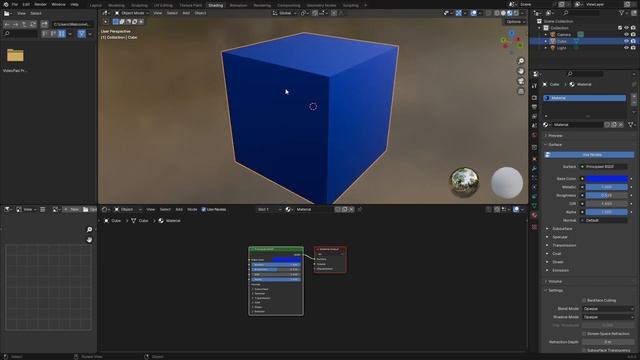Viewport: 640px width, 360px height.
Task: Switch to the Shading workspace tab
Action: click(x=216, y=5)
